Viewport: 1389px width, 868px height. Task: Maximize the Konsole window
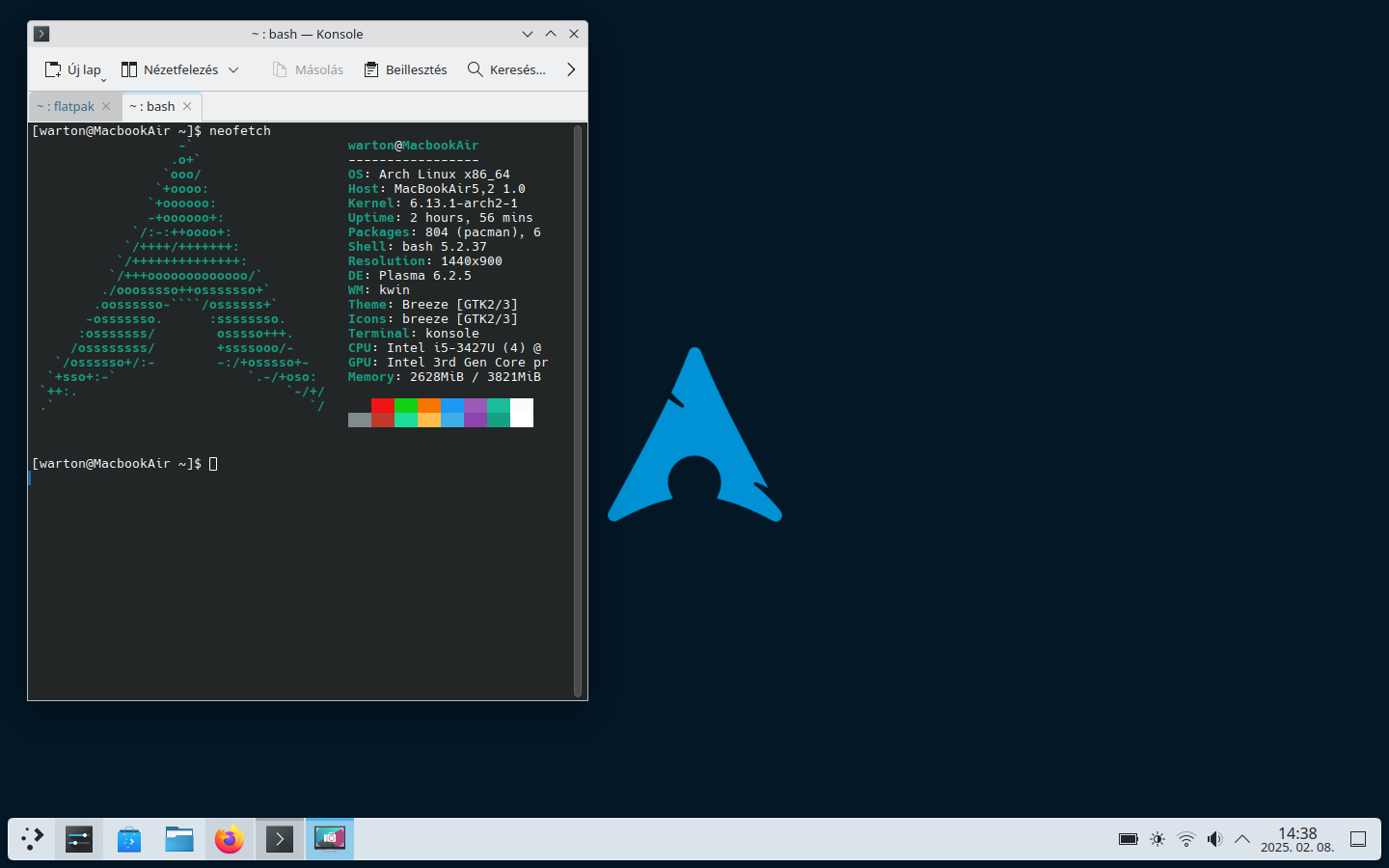tap(551, 34)
